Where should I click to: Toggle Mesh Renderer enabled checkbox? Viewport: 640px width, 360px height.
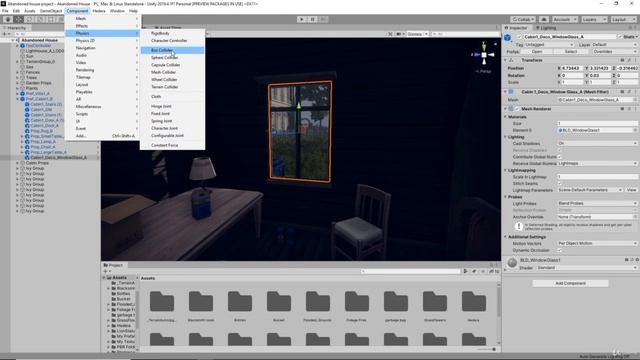517,109
